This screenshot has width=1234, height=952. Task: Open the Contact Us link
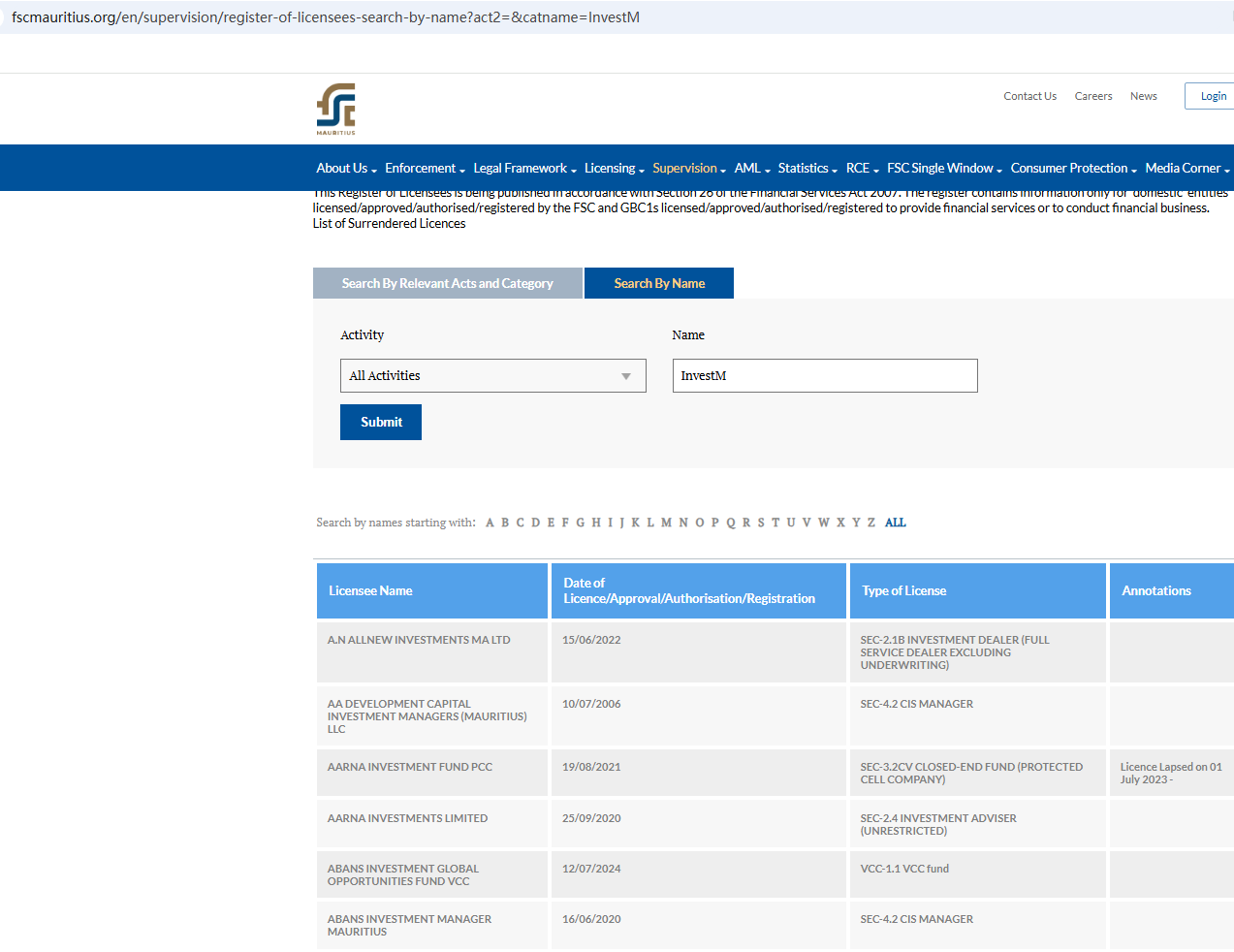(1029, 96)
